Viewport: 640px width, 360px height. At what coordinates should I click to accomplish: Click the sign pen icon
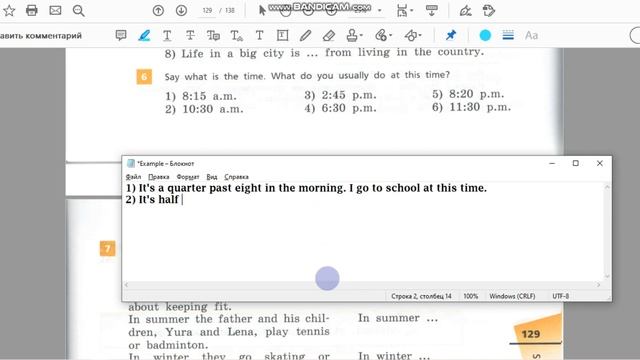coord(465,11)
